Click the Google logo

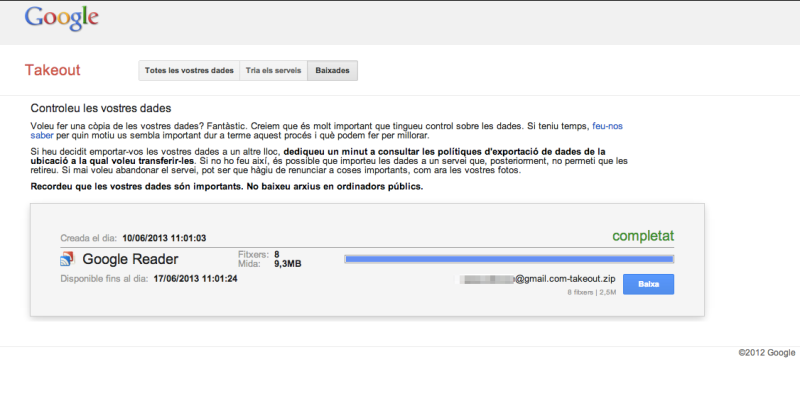(x=62, y=19)
